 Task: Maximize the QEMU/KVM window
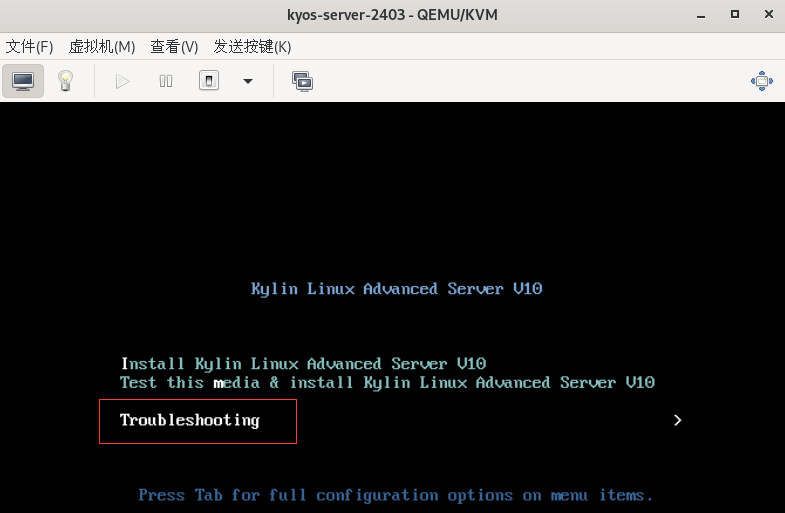[734, 15]
